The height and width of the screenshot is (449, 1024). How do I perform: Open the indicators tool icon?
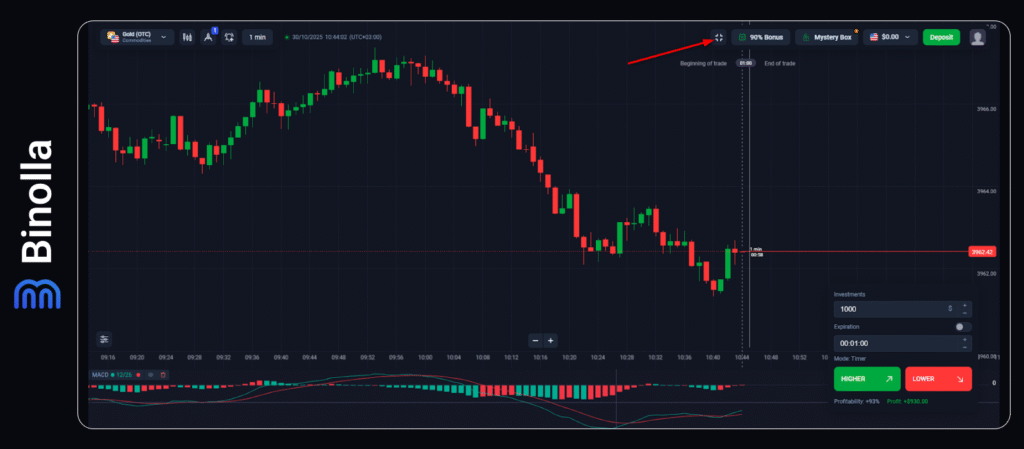(x=209, y=37)
